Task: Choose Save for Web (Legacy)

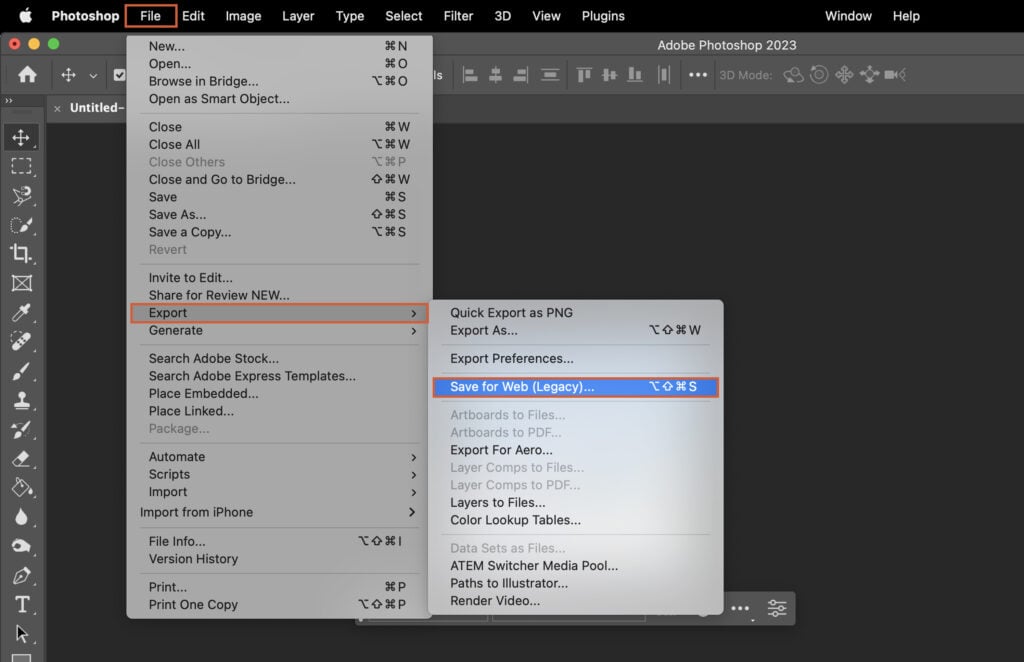Action: point(576,386)
